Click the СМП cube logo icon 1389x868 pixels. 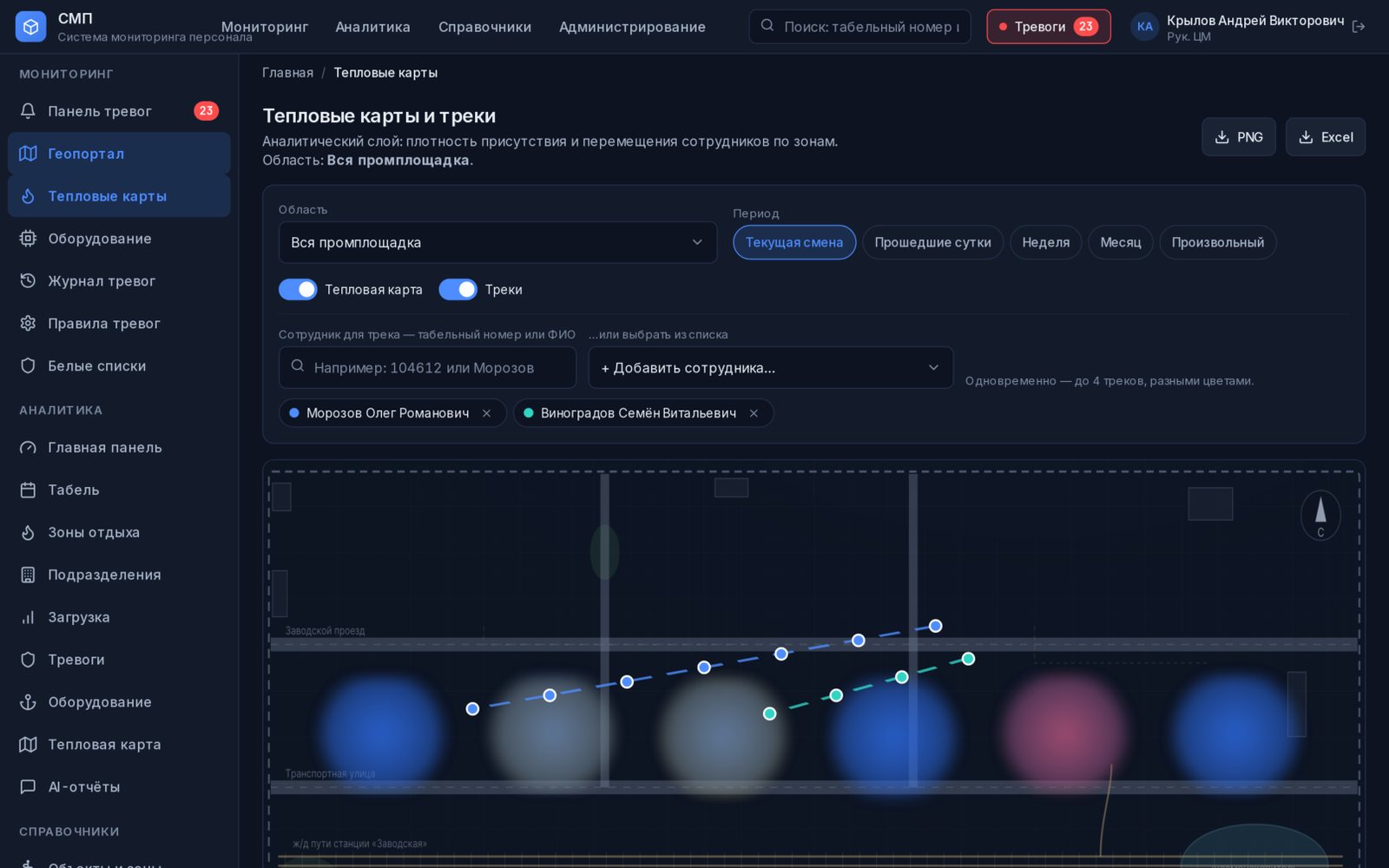30,27
